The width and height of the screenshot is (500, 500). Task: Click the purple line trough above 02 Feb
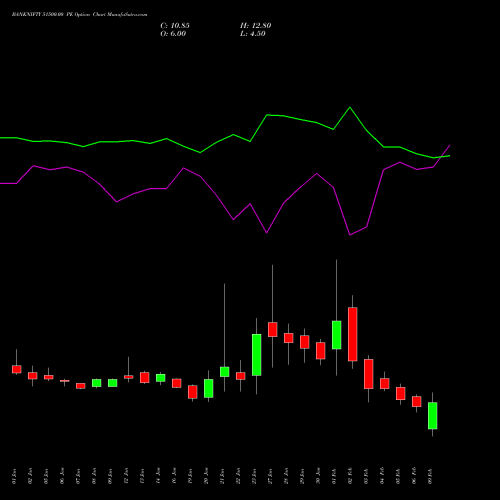click(x=350, y=235)
